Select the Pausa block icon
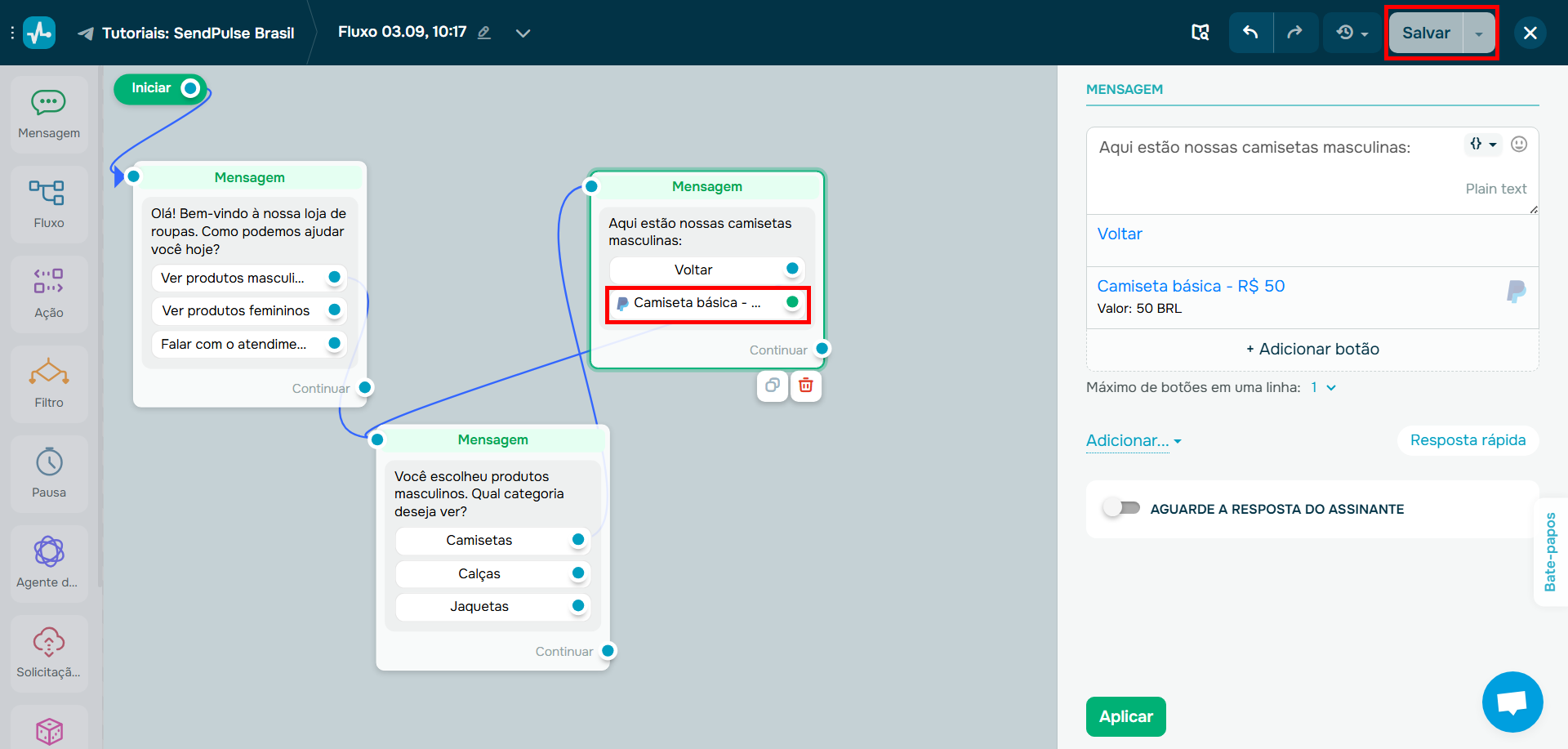1568x749 pixels. pyautogui.click(x=49, y=472)
